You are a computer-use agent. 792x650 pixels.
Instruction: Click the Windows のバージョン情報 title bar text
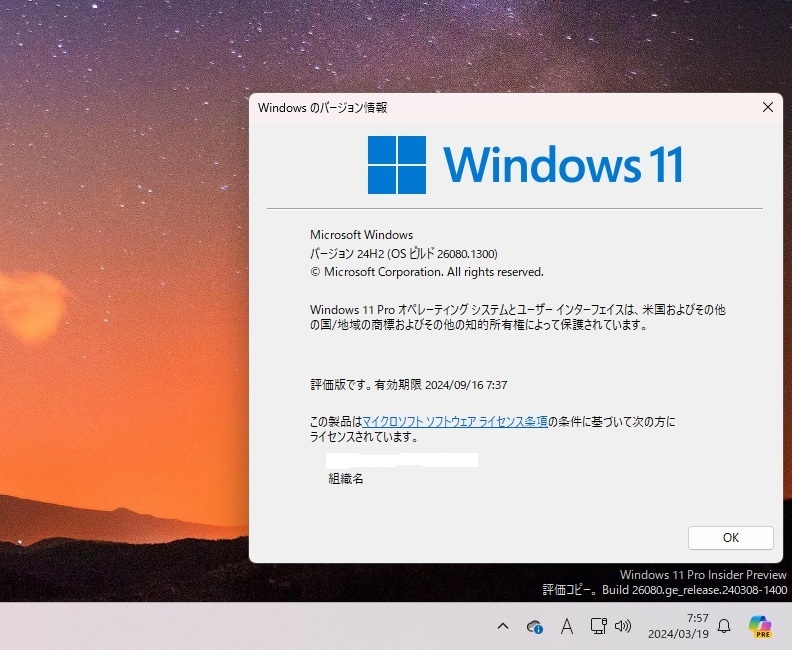tap(322, 108)
